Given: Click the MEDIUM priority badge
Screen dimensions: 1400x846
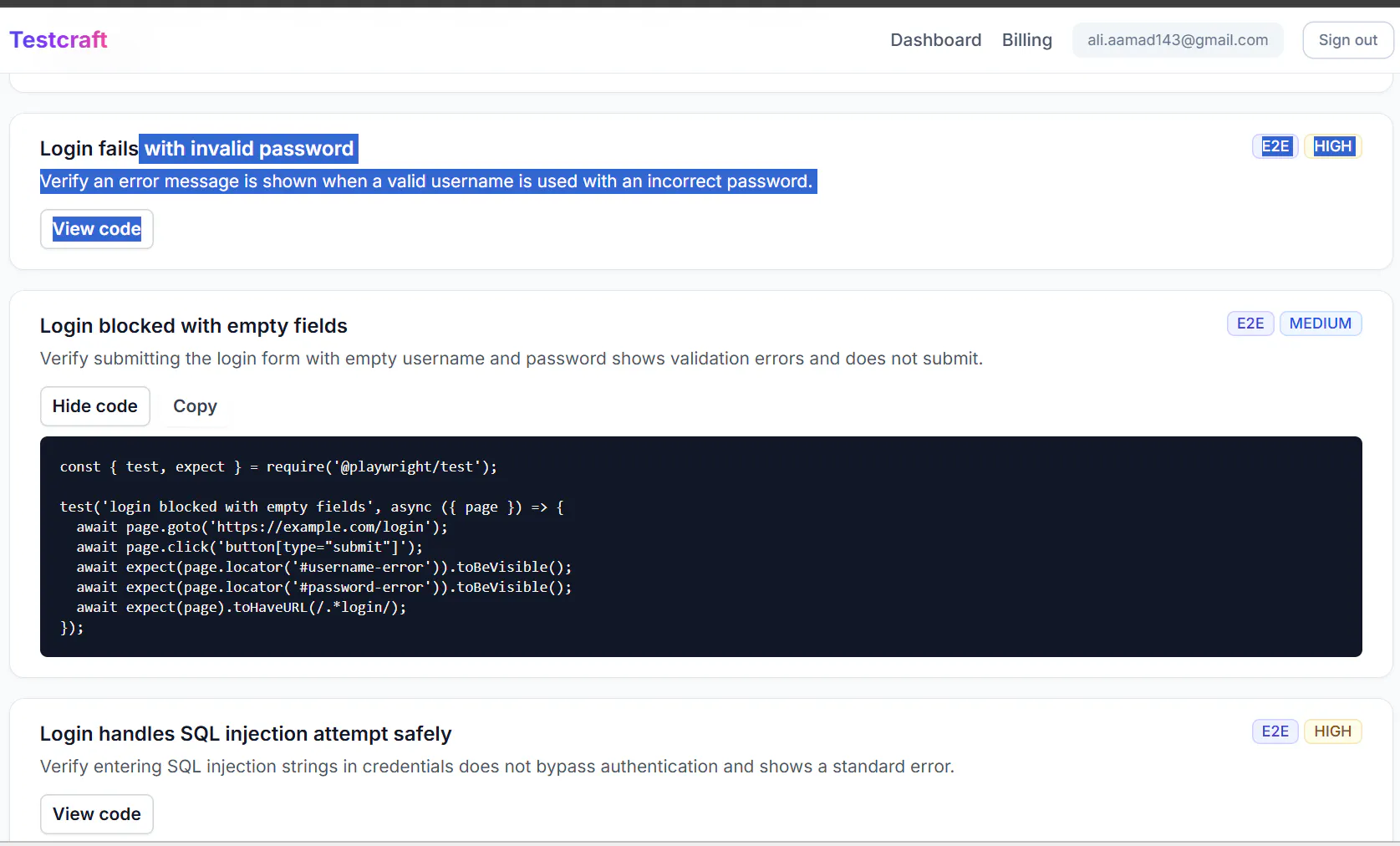Looking at the screenshot, I should coord(1320,324).
